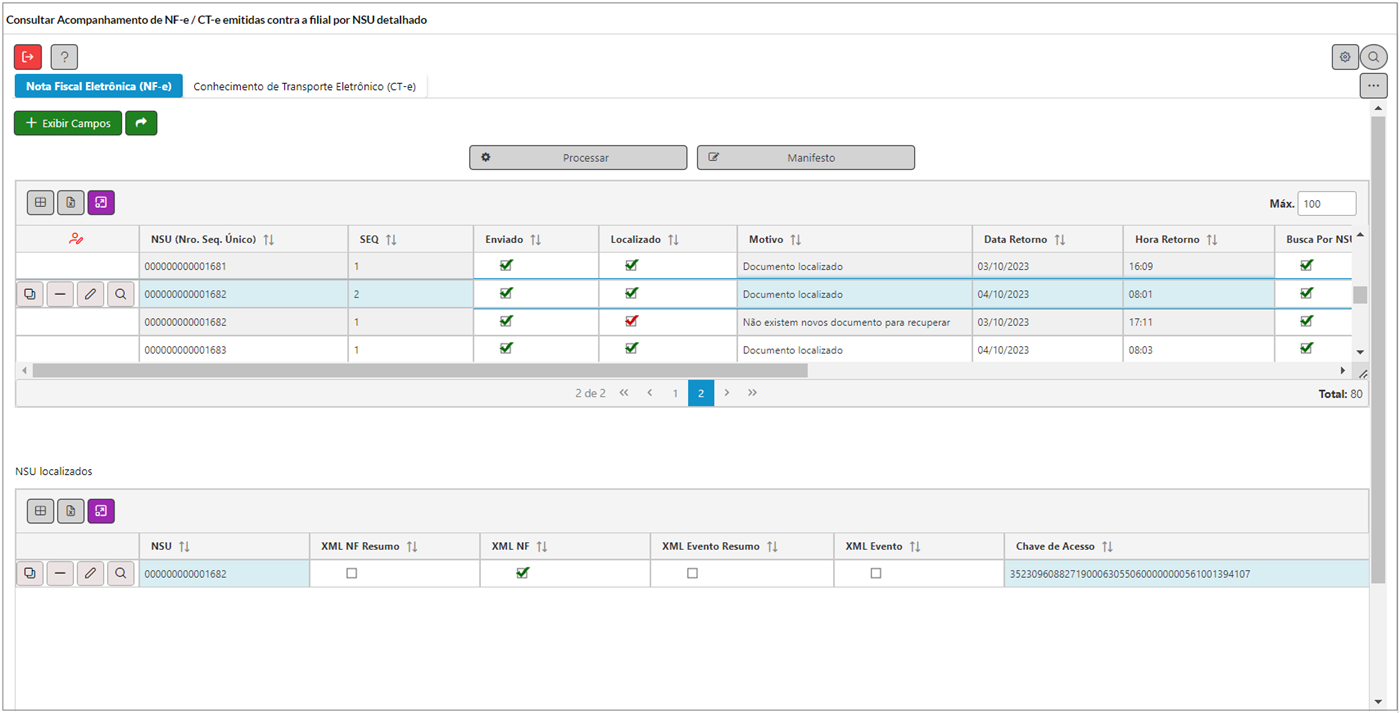Image resolution: width=1400 pixels, height=713 pixels.
Task: Click the red exit icon button
Action: (x=28, y=57)
